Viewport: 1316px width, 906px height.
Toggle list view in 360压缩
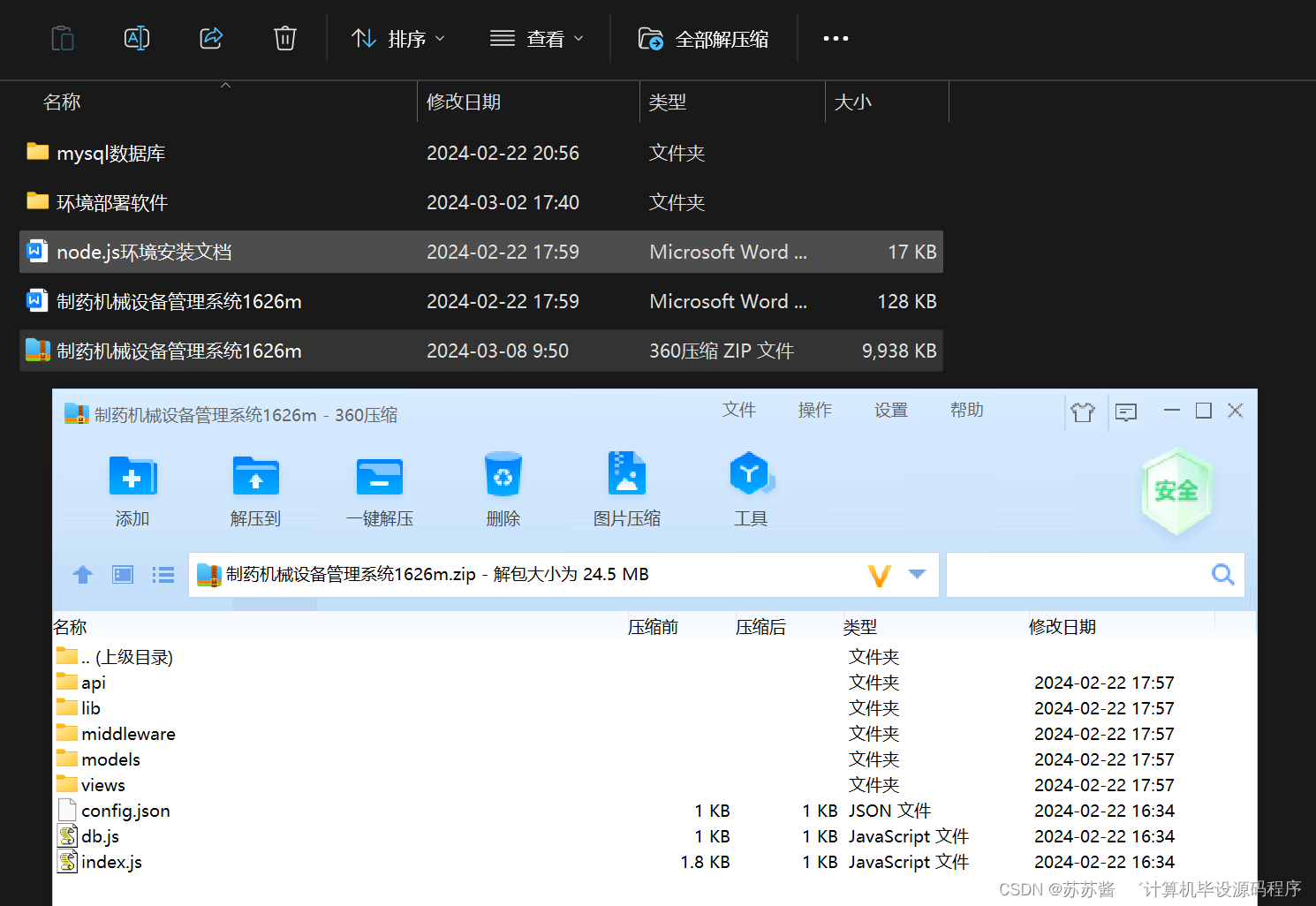(x=163, y=574)
